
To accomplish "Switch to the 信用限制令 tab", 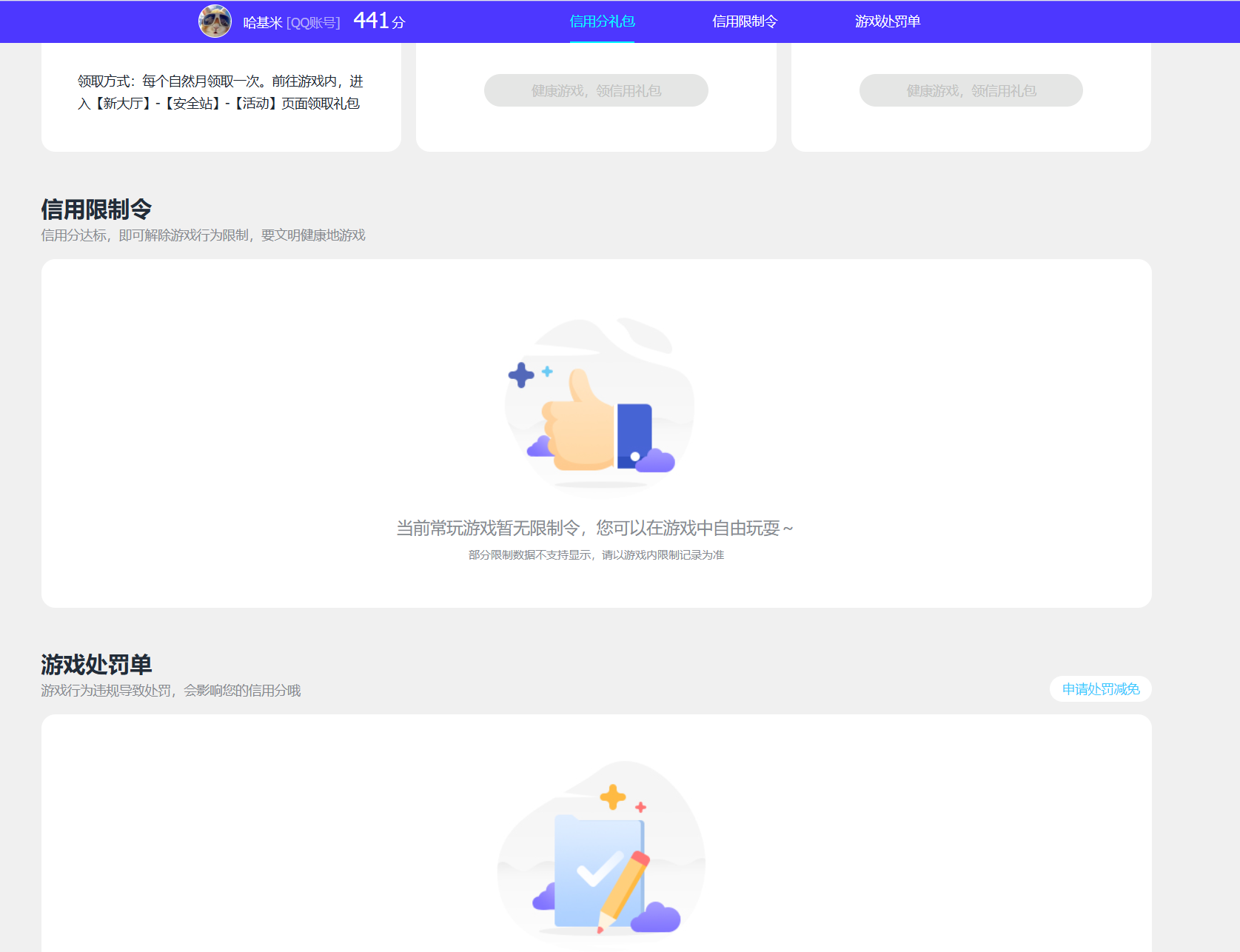I will (x=745, y=21).
